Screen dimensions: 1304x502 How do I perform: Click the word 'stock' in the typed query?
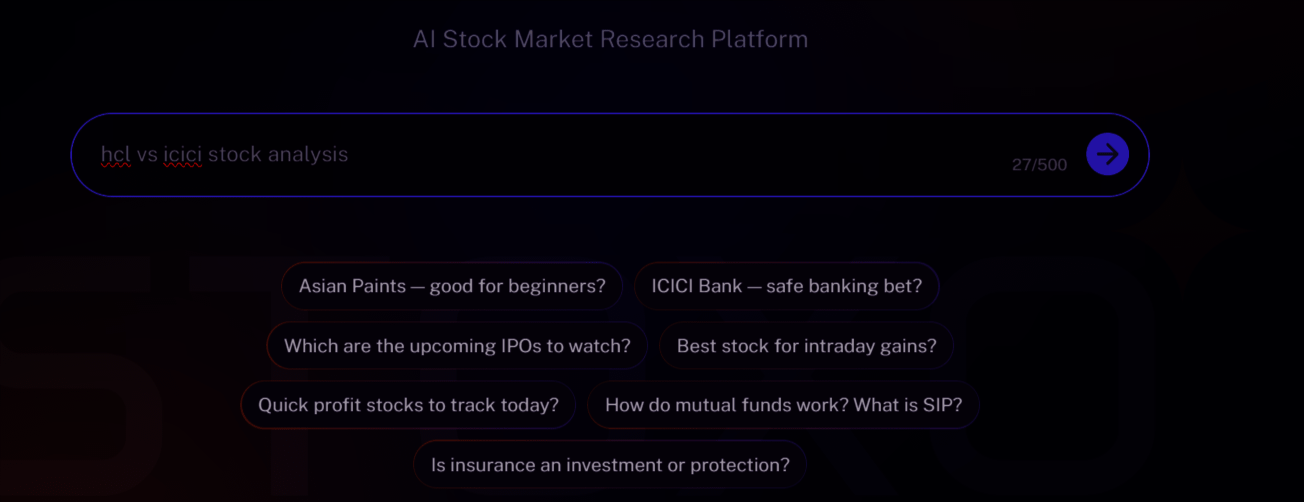[234, 155]
